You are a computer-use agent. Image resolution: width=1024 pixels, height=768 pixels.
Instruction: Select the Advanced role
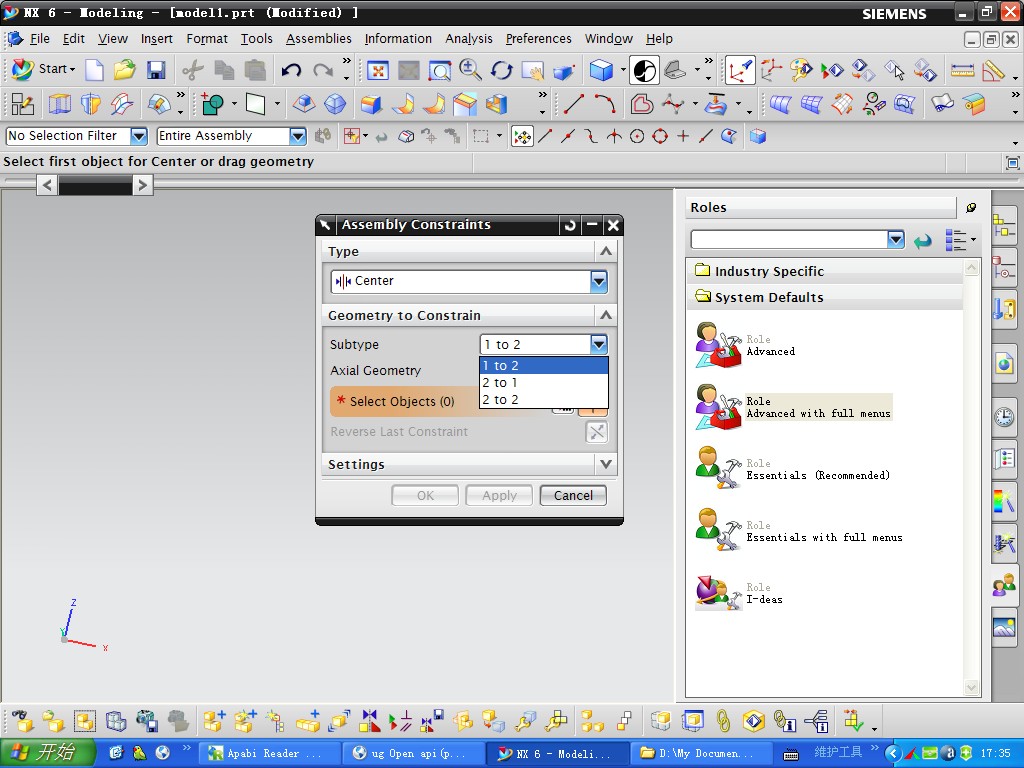[746, 345]
